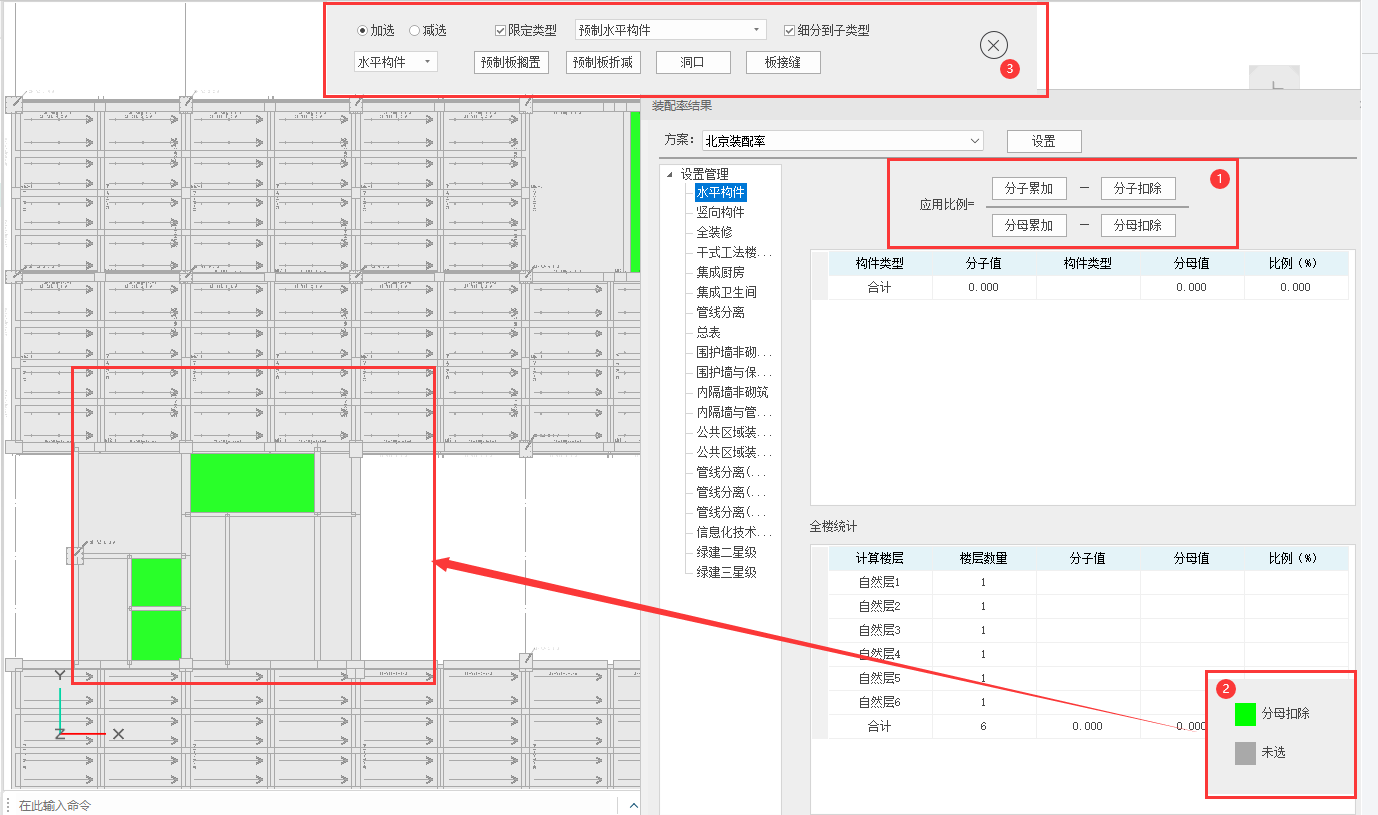Select the 减选 radio button
Screen dimensions: 1378x815
click(415, 31)
